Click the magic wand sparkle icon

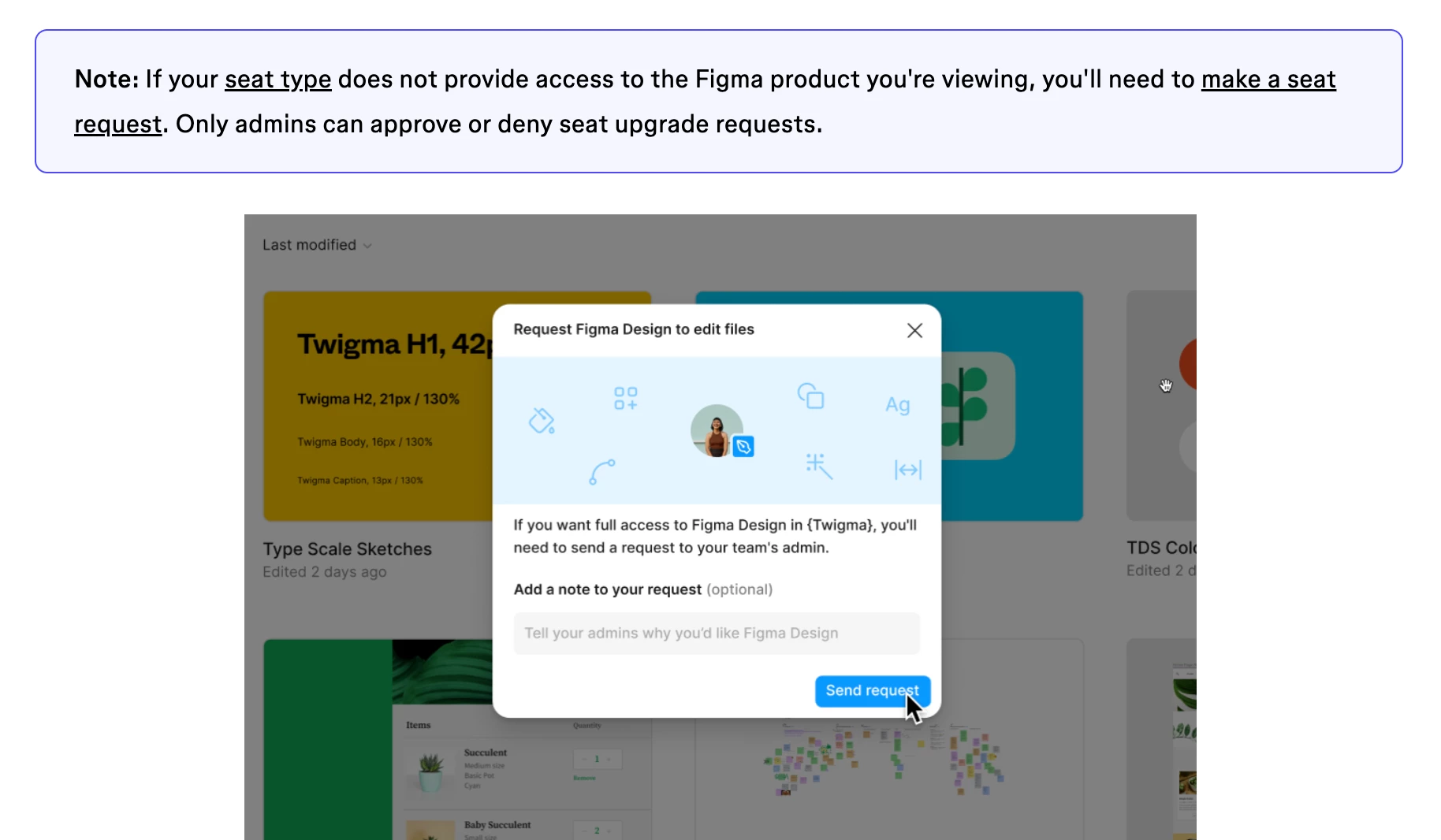pos(819,466)
